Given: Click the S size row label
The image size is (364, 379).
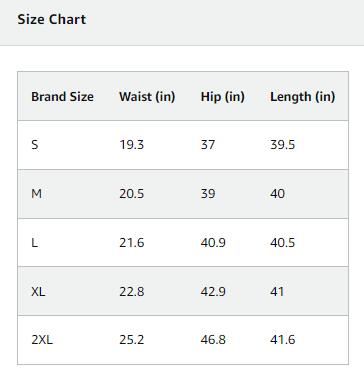Looking at the screenshot, I should [x=35, y=145].
